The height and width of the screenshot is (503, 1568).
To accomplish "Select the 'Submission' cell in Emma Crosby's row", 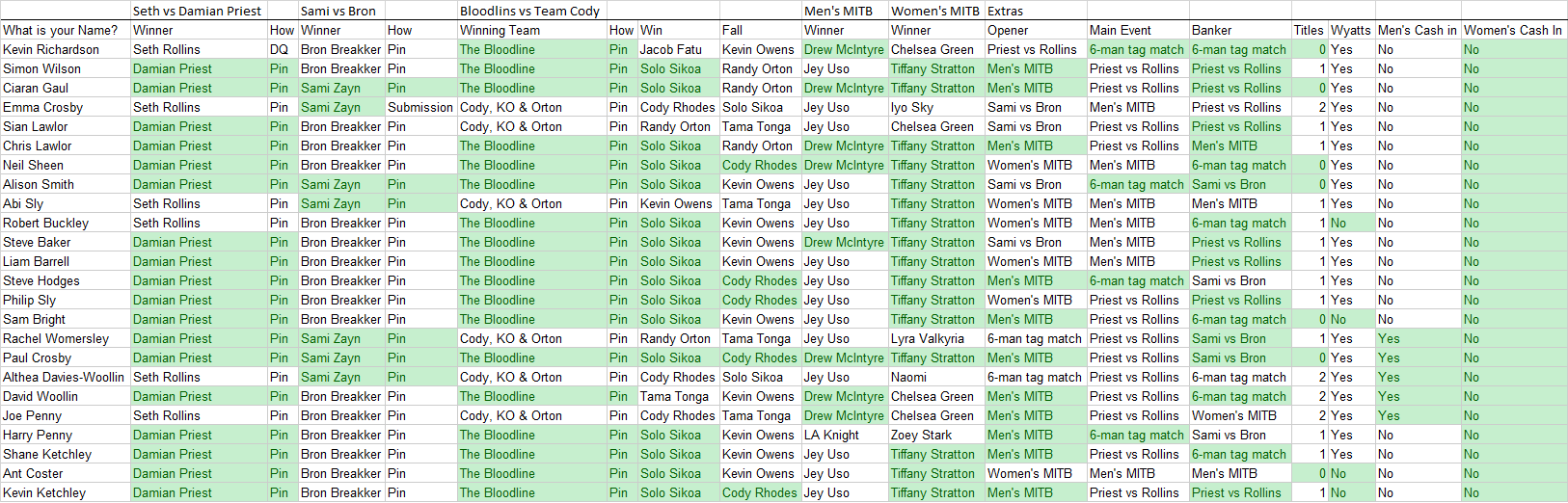I will (419, 107).
